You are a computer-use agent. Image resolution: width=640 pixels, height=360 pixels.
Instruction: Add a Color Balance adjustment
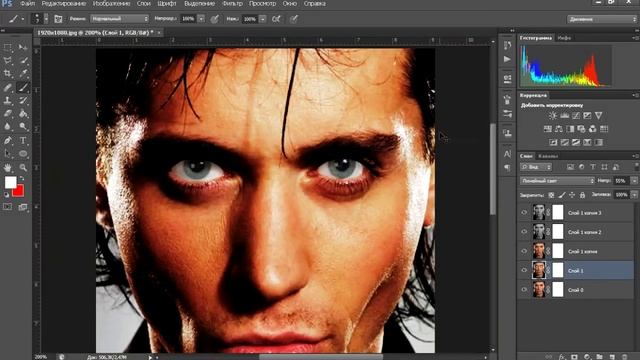tap(559, 129)
